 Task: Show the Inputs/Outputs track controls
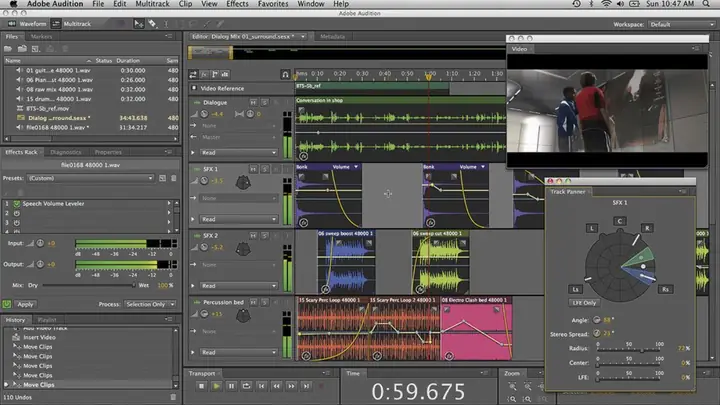tap(193, 74)
